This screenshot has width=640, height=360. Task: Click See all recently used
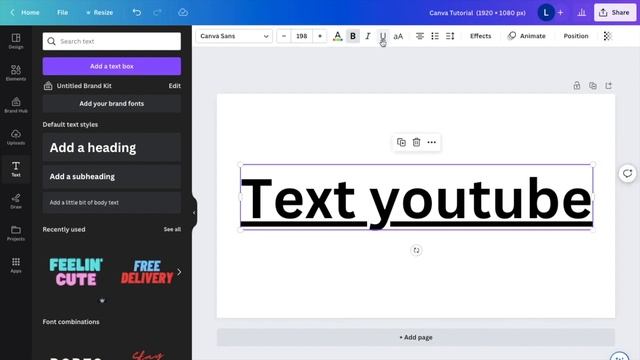coord(172,229)
